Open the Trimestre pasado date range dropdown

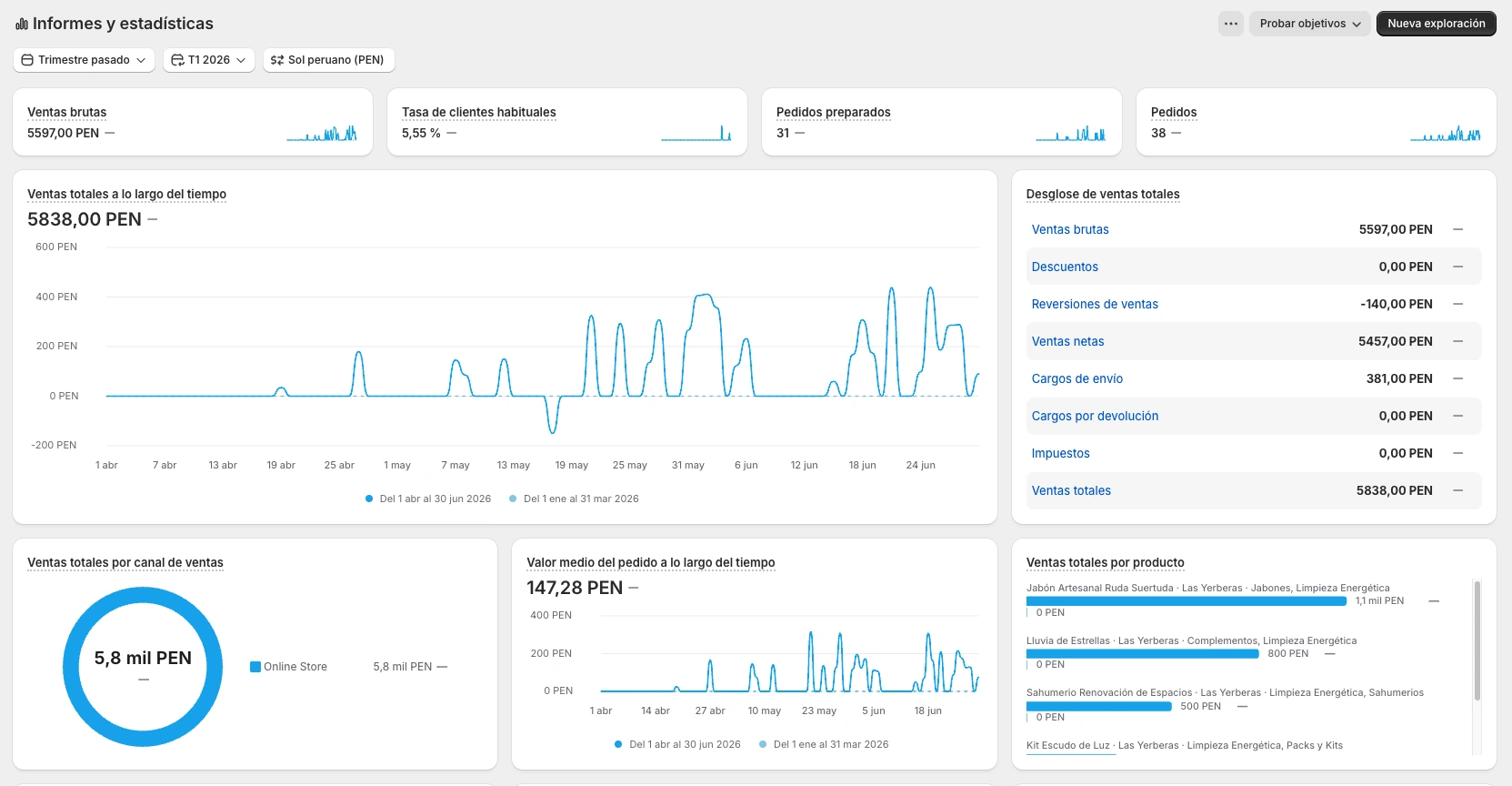tap(84, 60)
